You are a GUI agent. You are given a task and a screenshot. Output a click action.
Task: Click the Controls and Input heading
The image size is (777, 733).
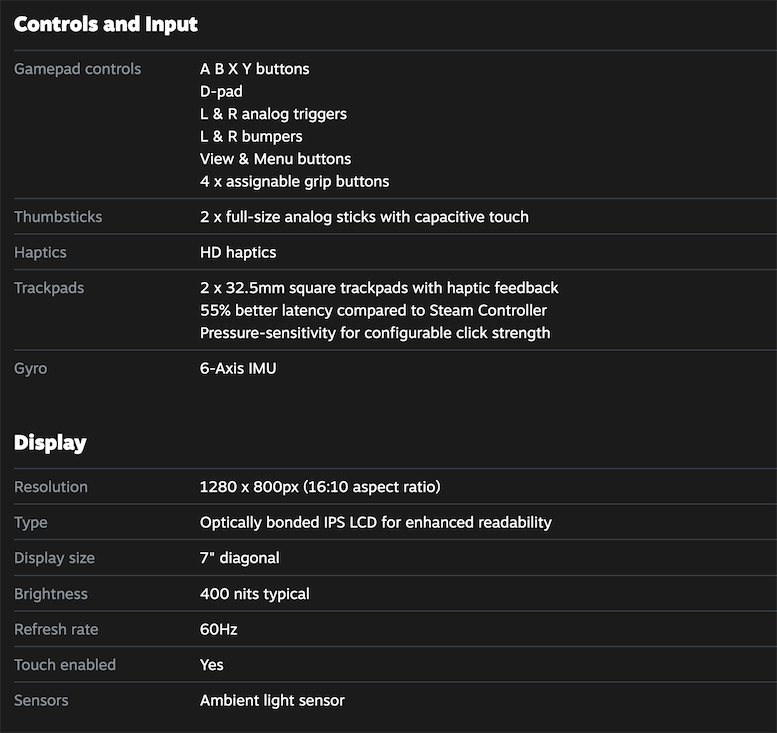pos(106,24)
